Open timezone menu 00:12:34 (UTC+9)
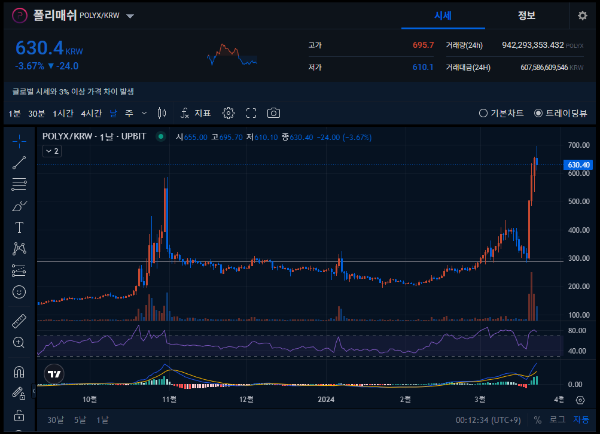This screenshot has height=434, width=600. [488, 420]
